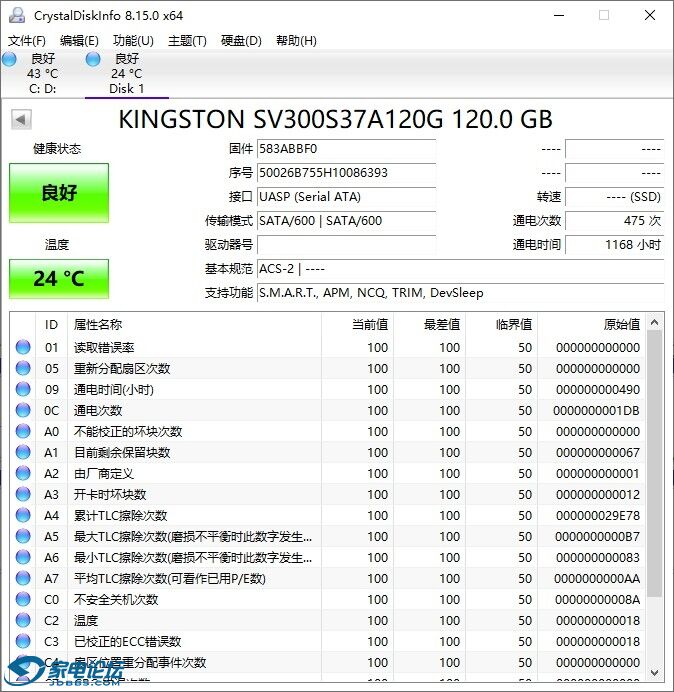This screenshot has width=674, height=692.
Task: Select attribute name 目前剩余保留块数
Action: (122, 452)
